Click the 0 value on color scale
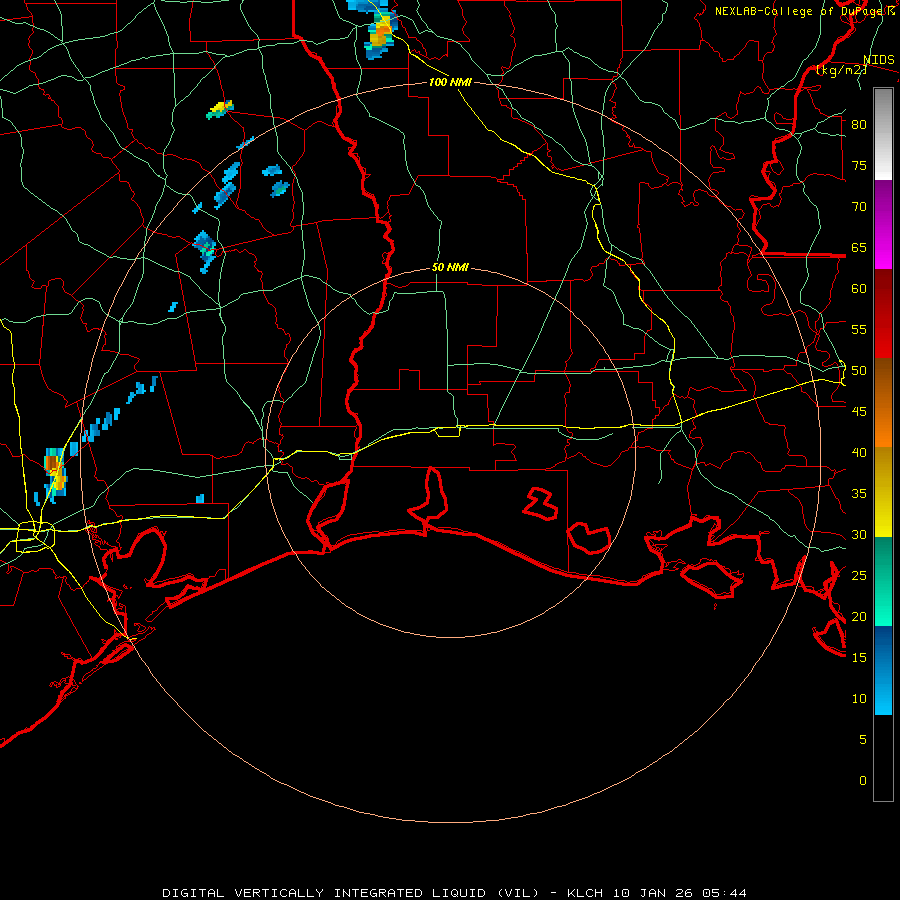The width and height of the screenshot is (900, 900). [863, 781]
